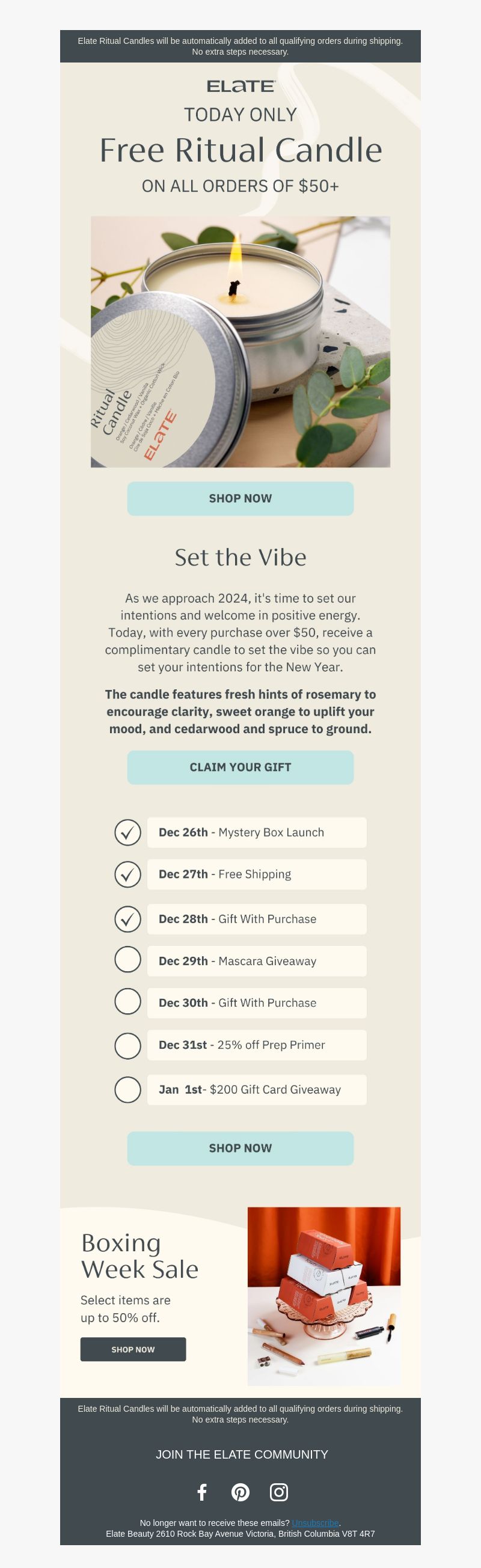Open the Ritual Candle product photo
Screen dimensions: 481x1568
(x=240, y=342)
